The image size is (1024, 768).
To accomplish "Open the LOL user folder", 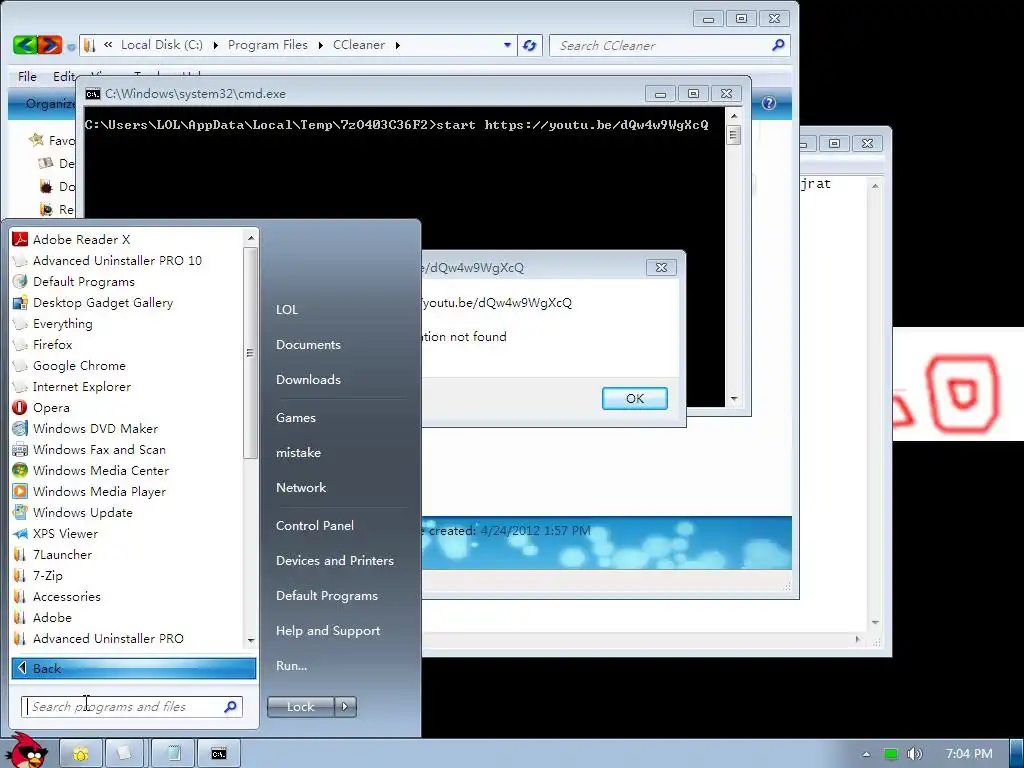I will coord(287,310).
